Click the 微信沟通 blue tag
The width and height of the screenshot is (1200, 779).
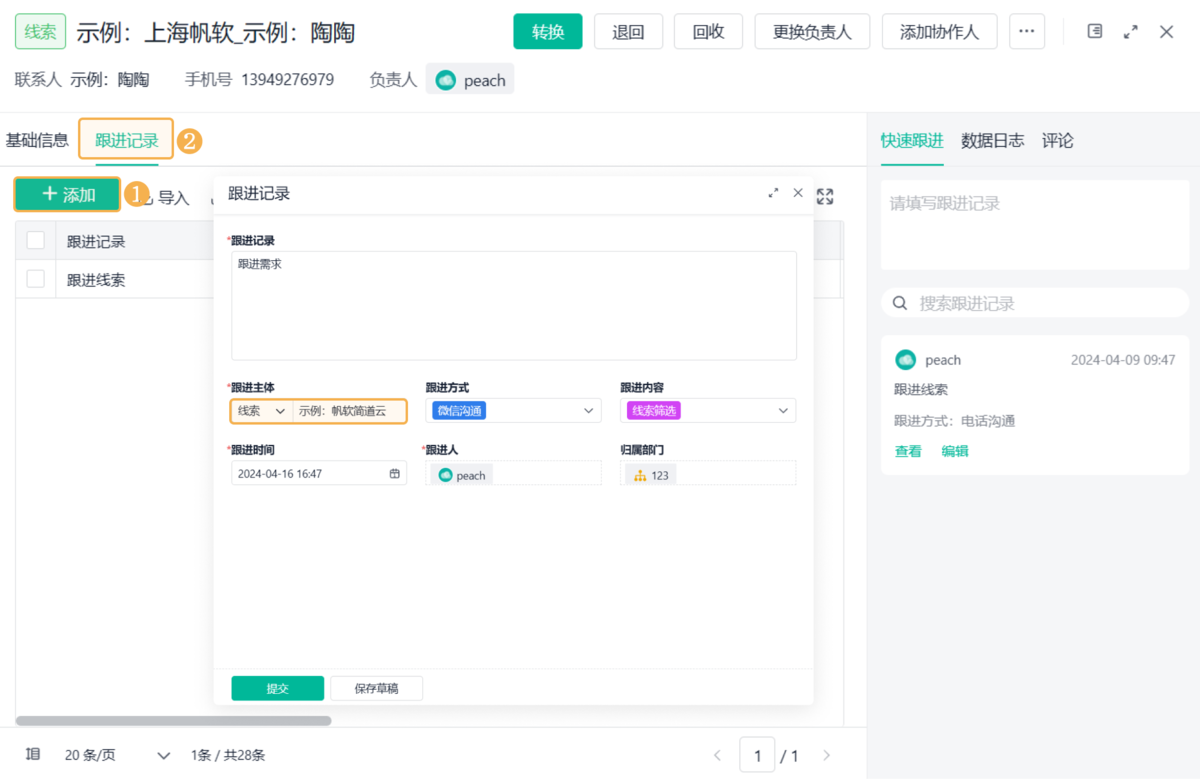[459, 411]
